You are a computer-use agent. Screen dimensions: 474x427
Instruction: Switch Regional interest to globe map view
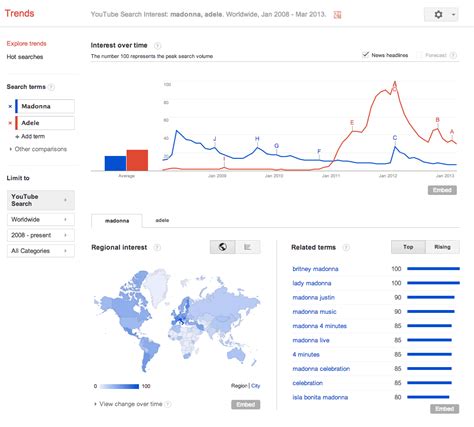coord(223,247)
